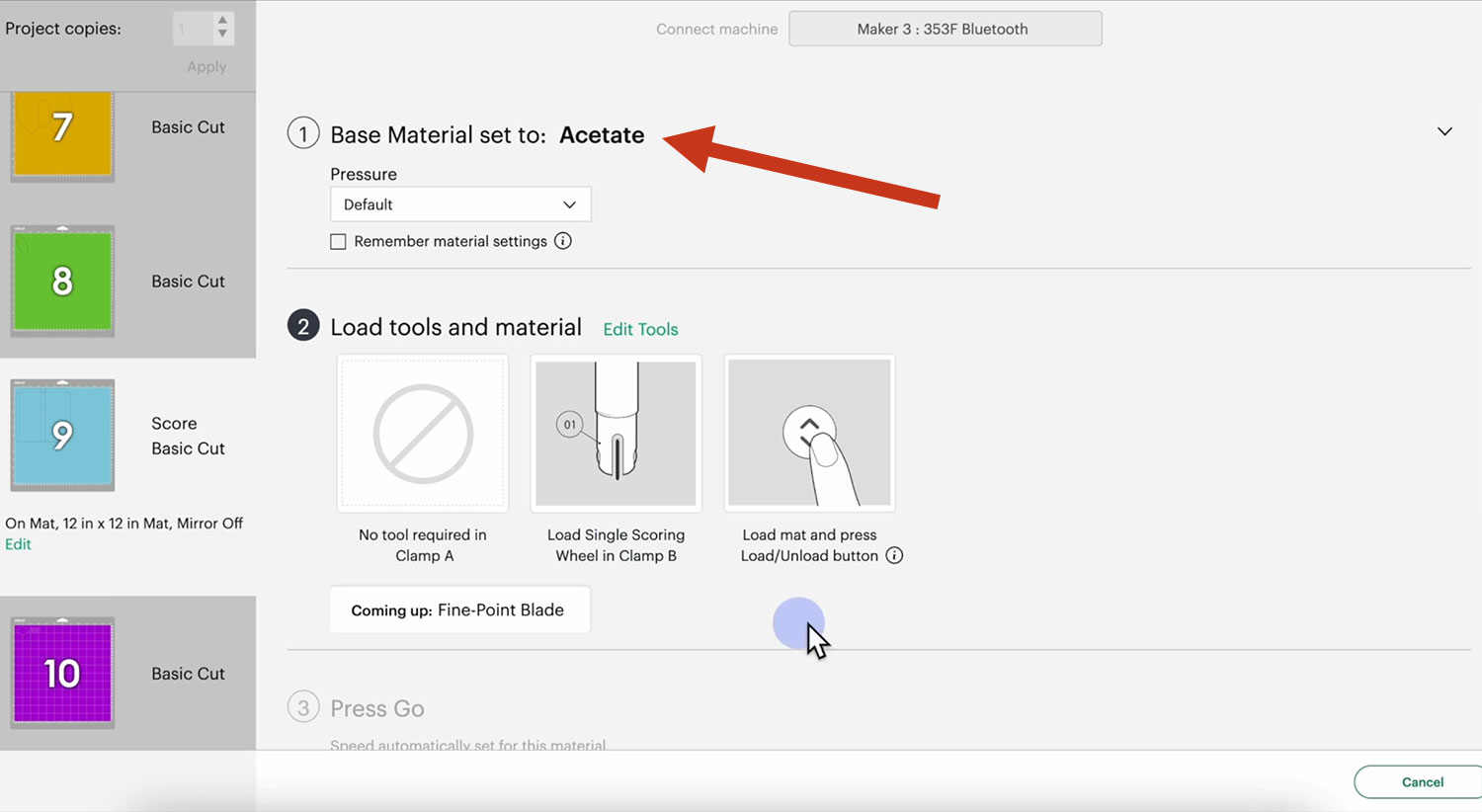Image resolution: width=1482 pixels, height=812 pixels.
Task: Click the Cancel button
Action: [1422, 781]
